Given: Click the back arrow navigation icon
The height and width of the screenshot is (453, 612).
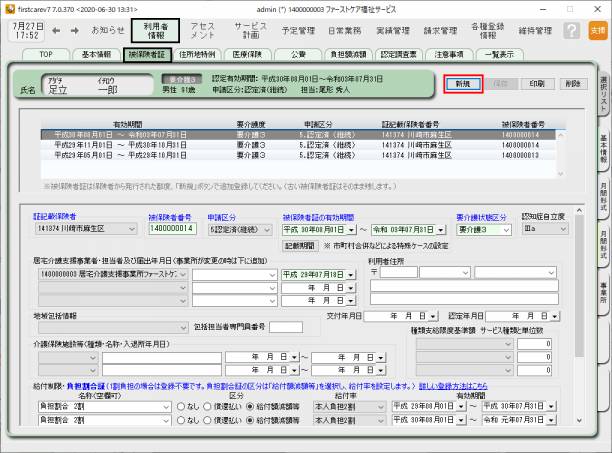Looking at the screenshot, I should click(x=56, y=31).
